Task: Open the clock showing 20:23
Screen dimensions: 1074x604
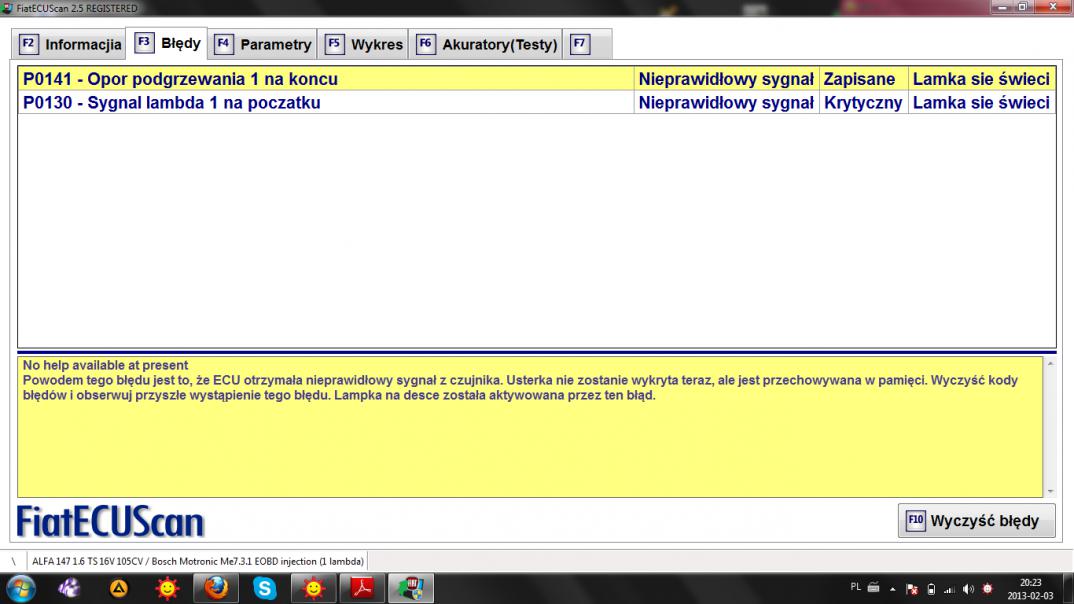Action: [x=1030, y=589]
